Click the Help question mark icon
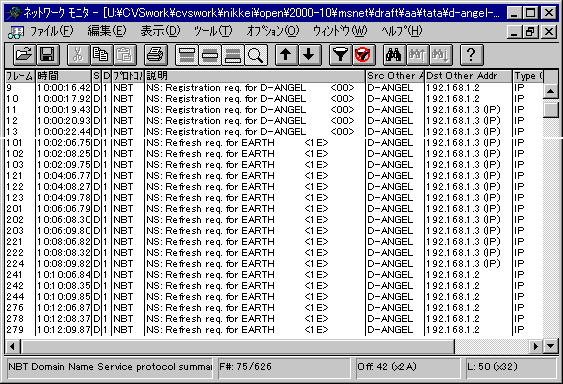The width and height of the screenshot is (563, 384). click(471, 55)
